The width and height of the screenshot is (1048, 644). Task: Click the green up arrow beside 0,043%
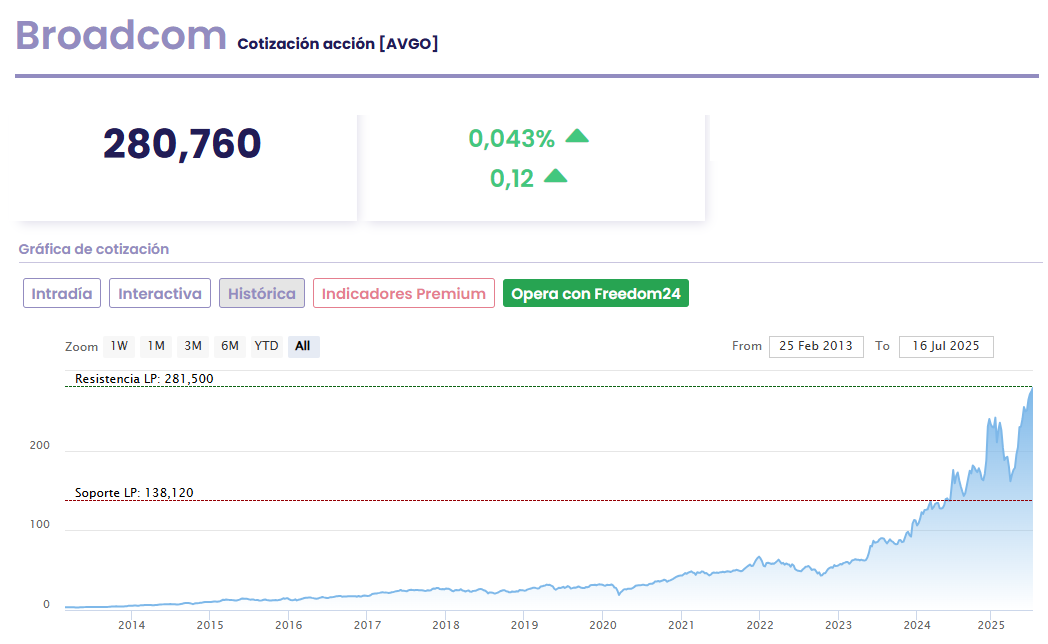point(577,137)
